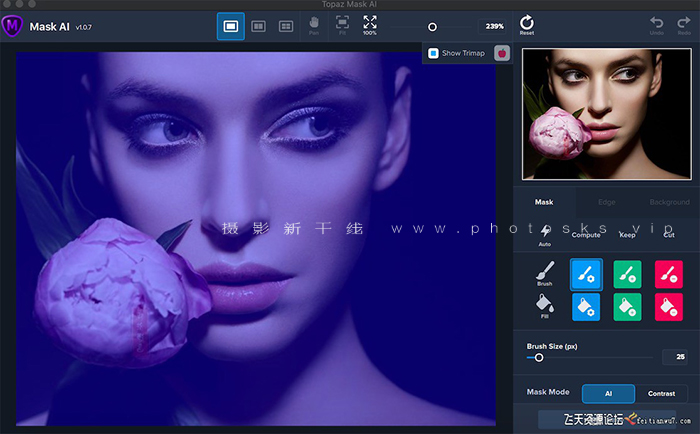Screen dimensions: 700x434
Task: Select the green Keep fill bucket
Action: click(x=627, y=307)
